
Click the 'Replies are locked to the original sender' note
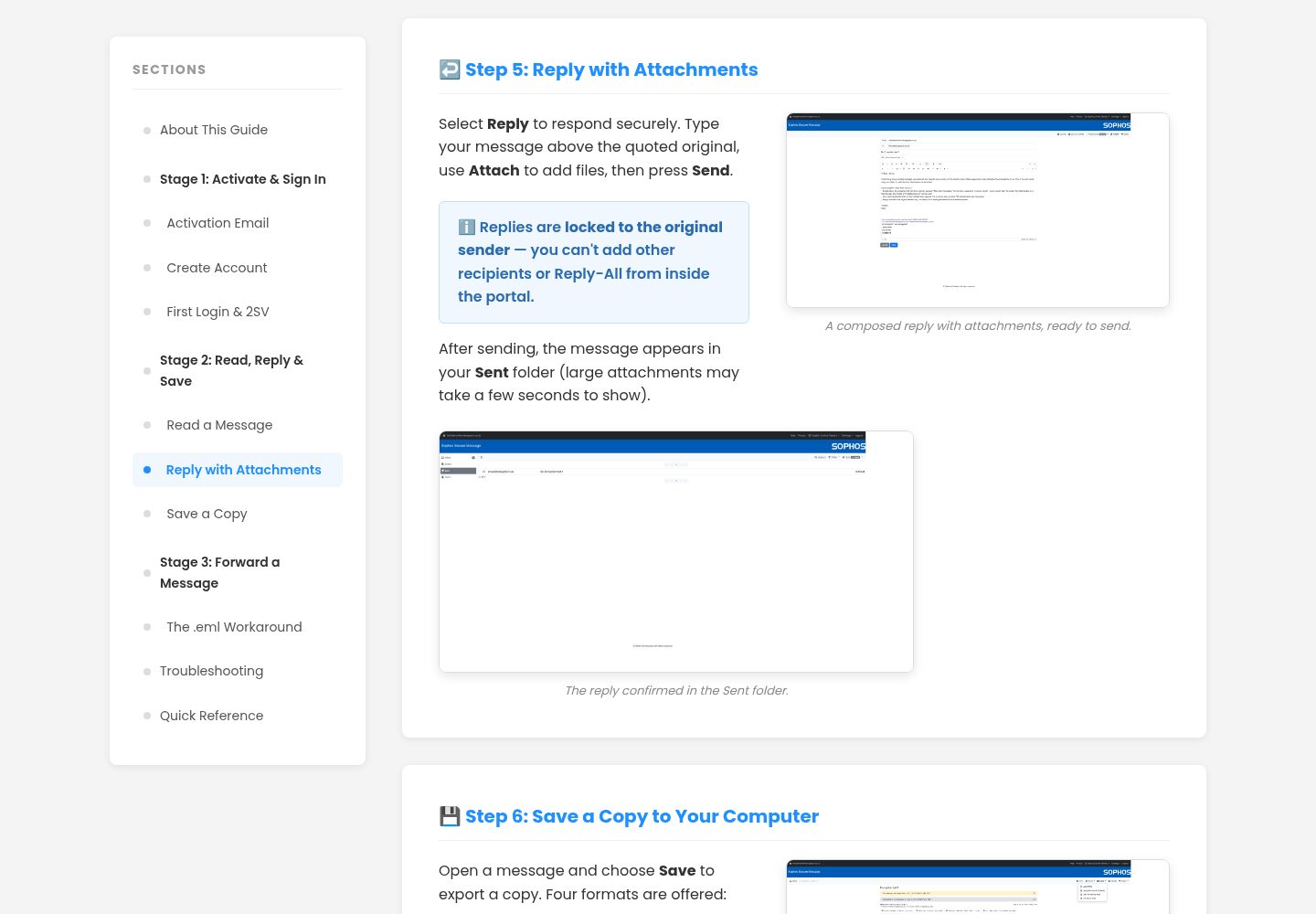point(594,262)
